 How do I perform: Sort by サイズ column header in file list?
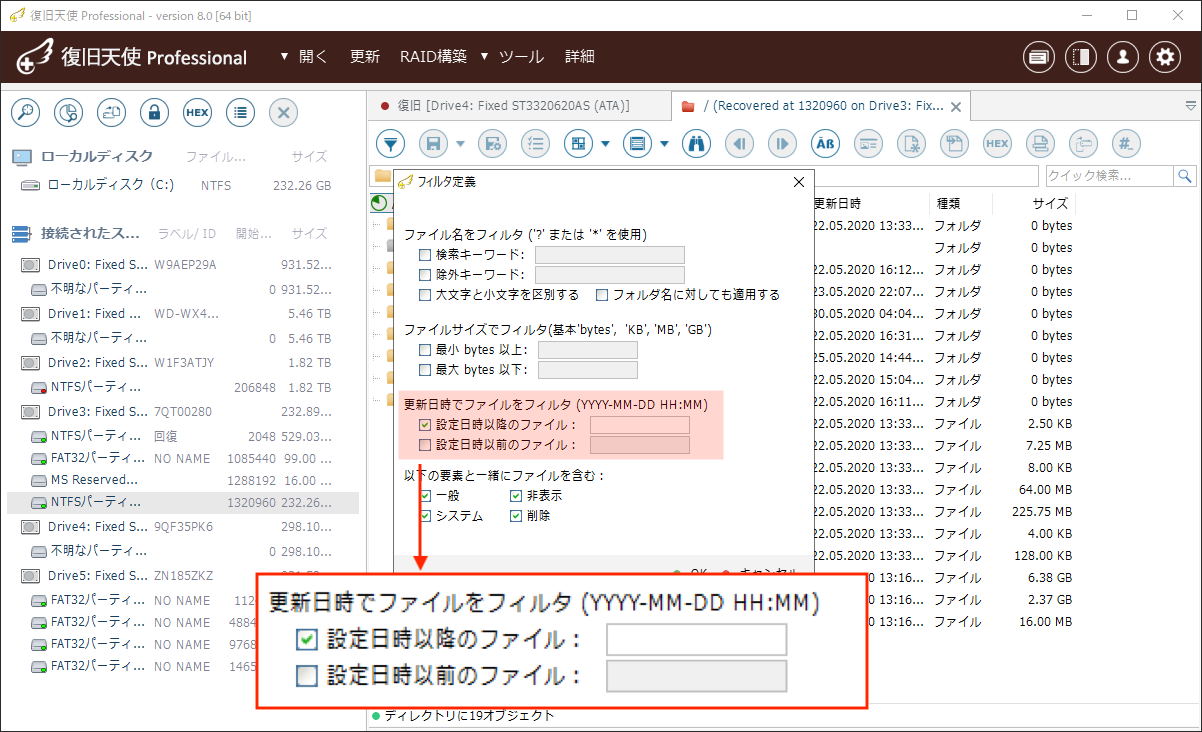[1050, 203]
